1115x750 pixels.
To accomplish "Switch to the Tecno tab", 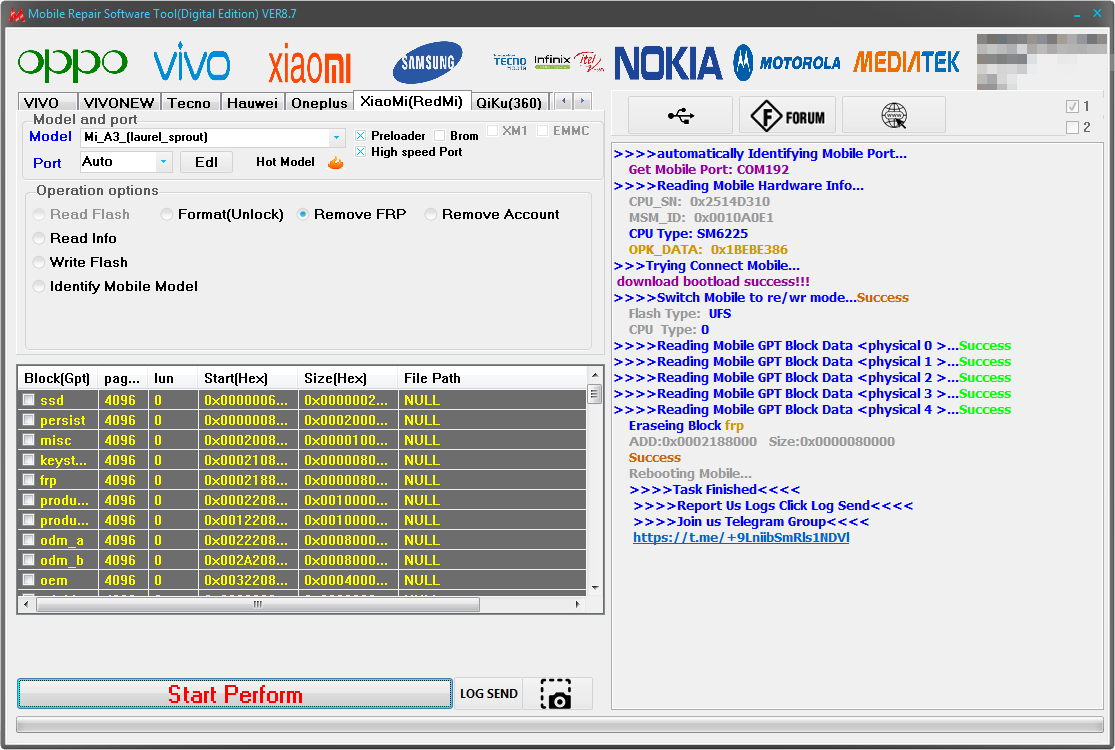I will point(189,103).
